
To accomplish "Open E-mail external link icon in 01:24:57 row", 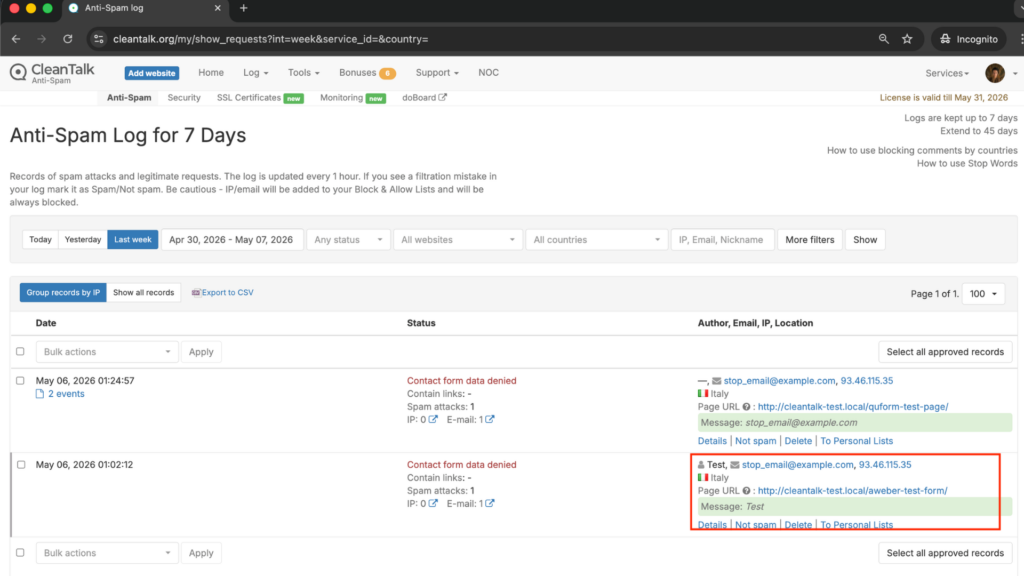I will (490, 419).
